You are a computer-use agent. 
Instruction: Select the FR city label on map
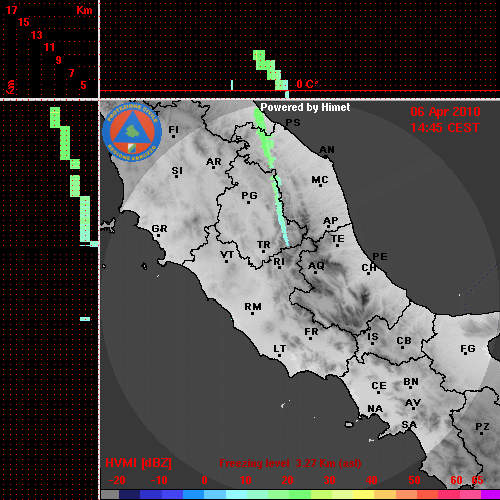click(x=311, y=332)
